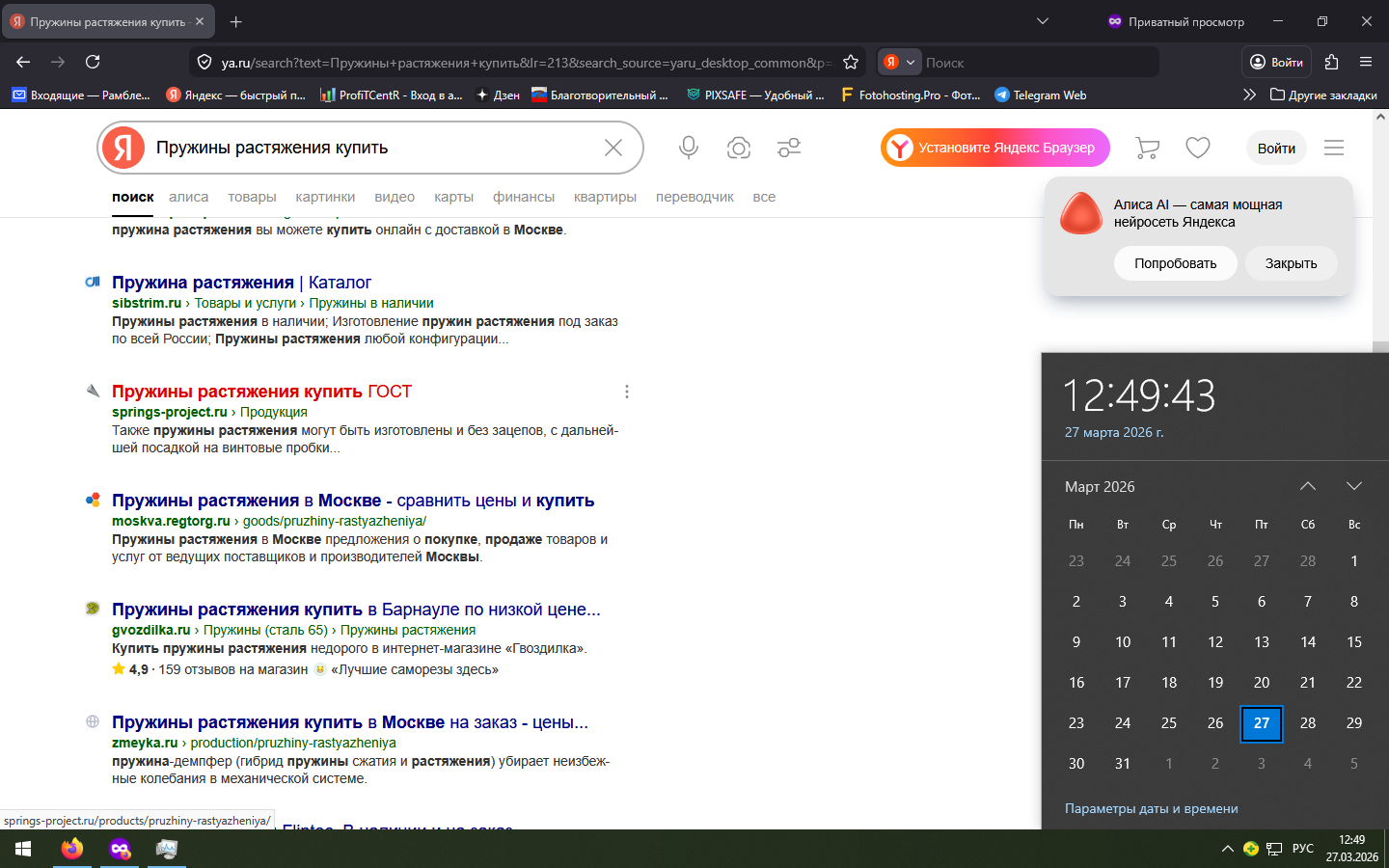Image resolution: width=1389 pixels, height=868 pixels.
Task: Open Пружины растяжения купить ГОСТ result
Action: tap(261, 392)
